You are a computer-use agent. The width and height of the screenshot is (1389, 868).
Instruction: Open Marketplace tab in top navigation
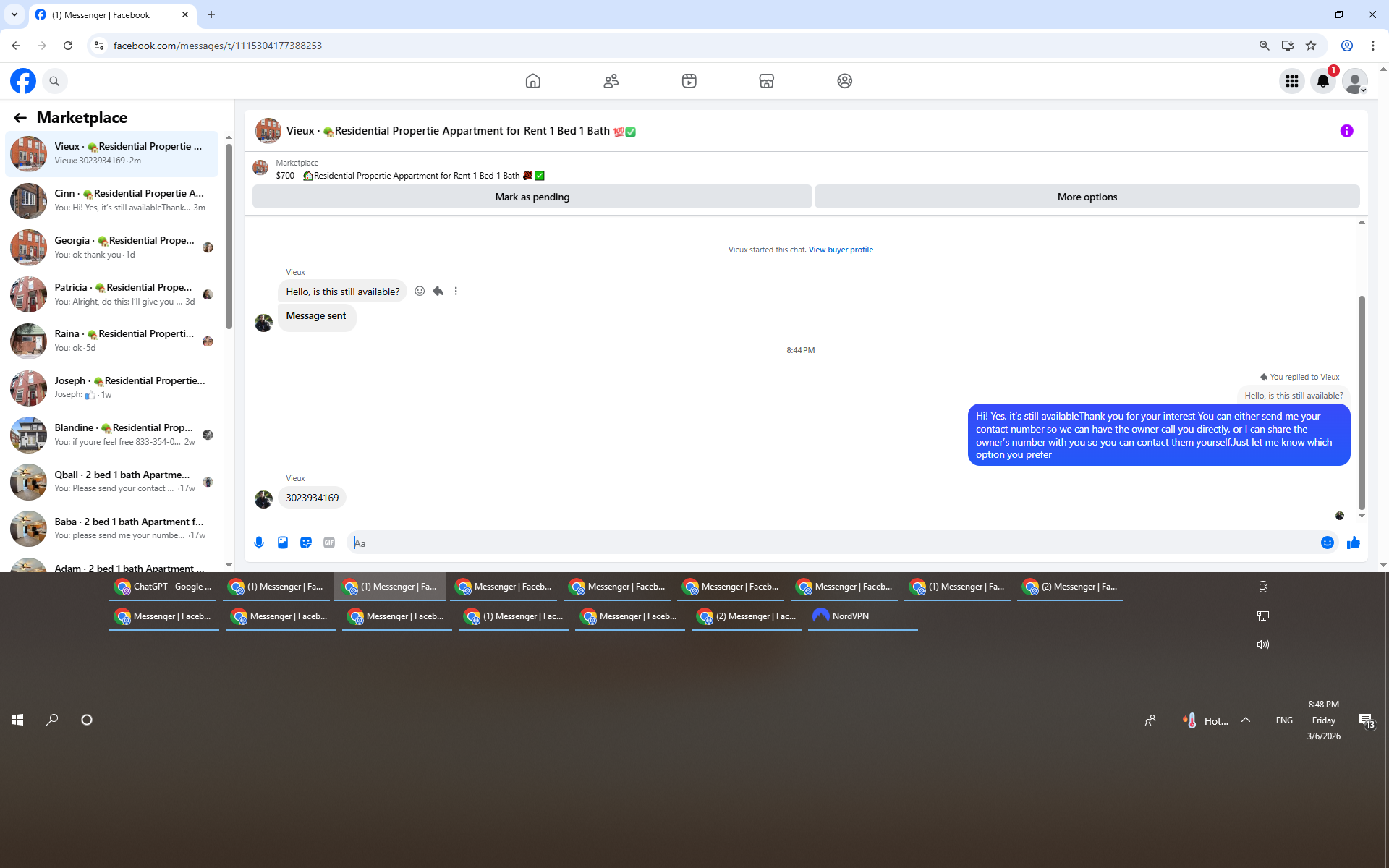tap(766, 81)
